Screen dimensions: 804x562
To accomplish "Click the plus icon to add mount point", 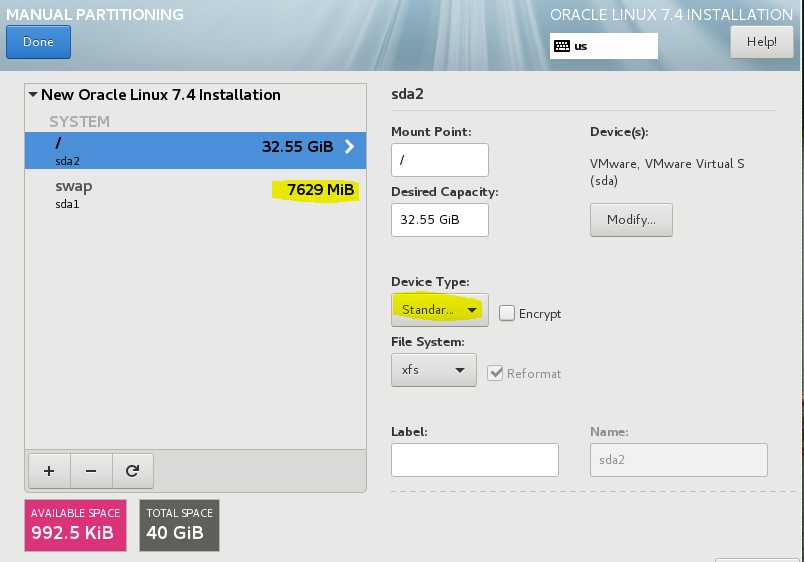I will [x=49, y=471].
